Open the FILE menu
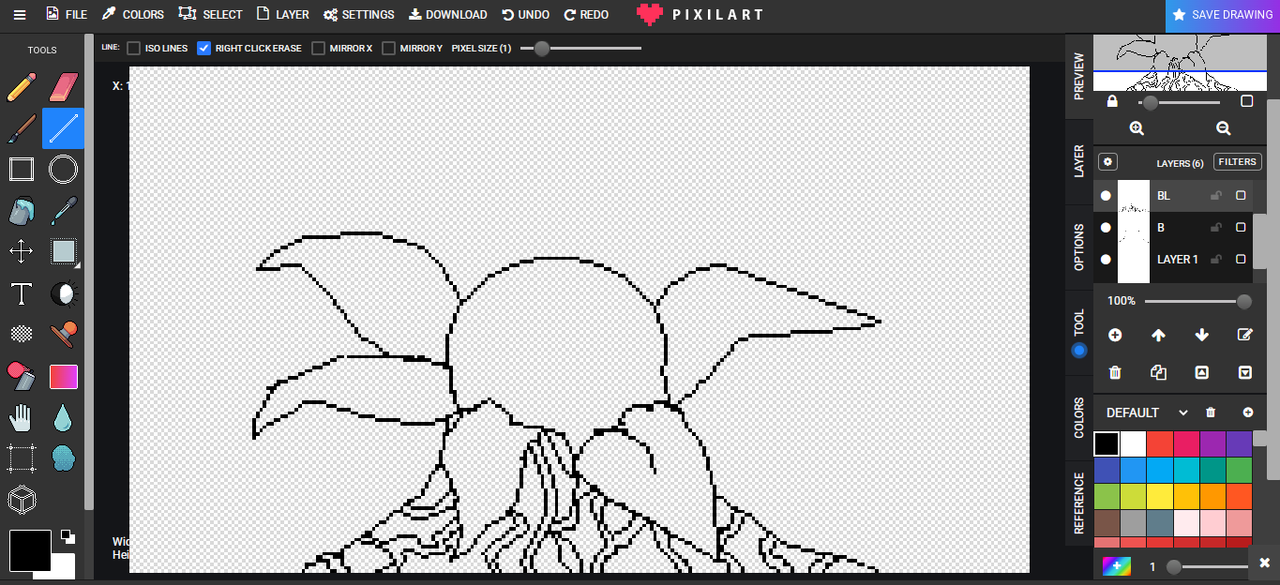The image size is (1280, 585). point(67,15)
